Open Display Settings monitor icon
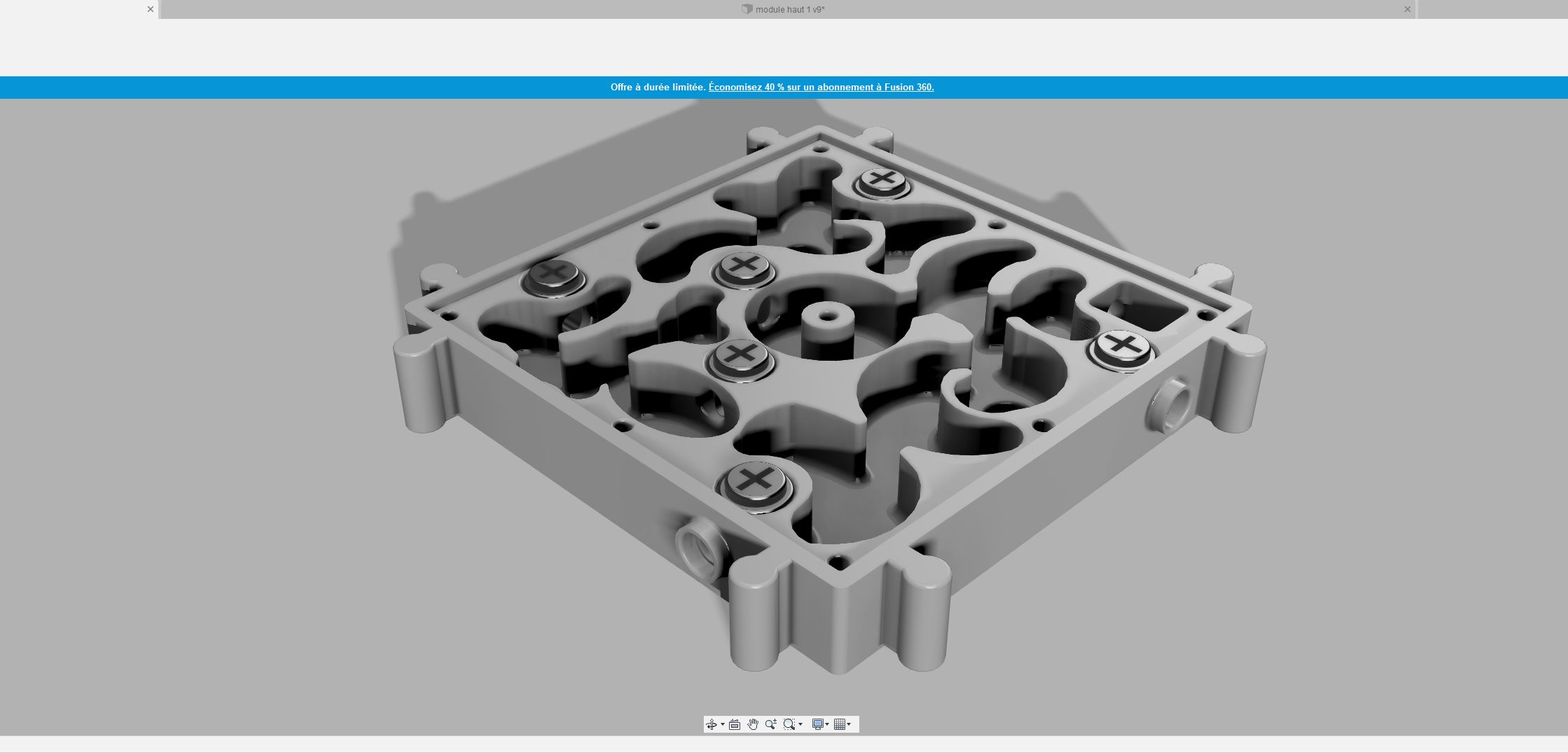This screenshot has height=753, width=1568. [x=817, y=724]
